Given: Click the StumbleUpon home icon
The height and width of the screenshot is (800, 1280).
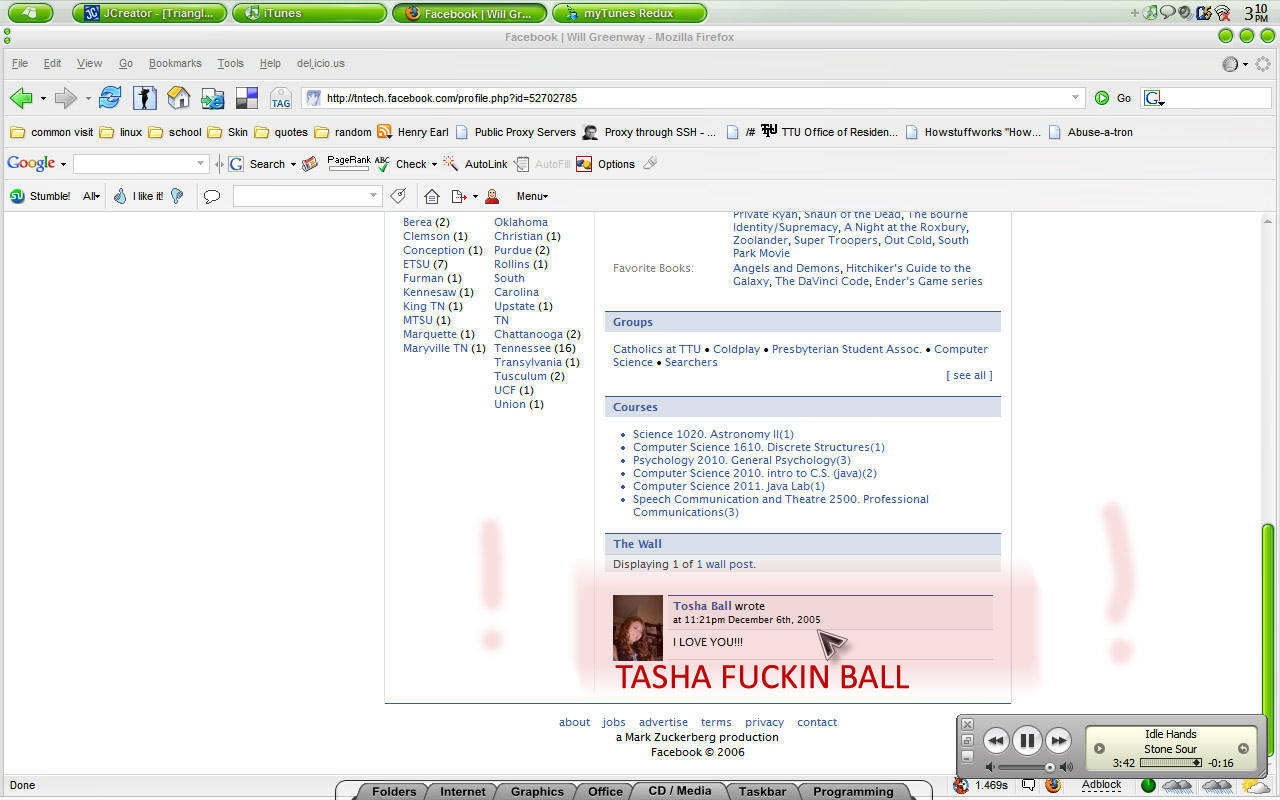Looking at the screenshot, I should point(432,196).
